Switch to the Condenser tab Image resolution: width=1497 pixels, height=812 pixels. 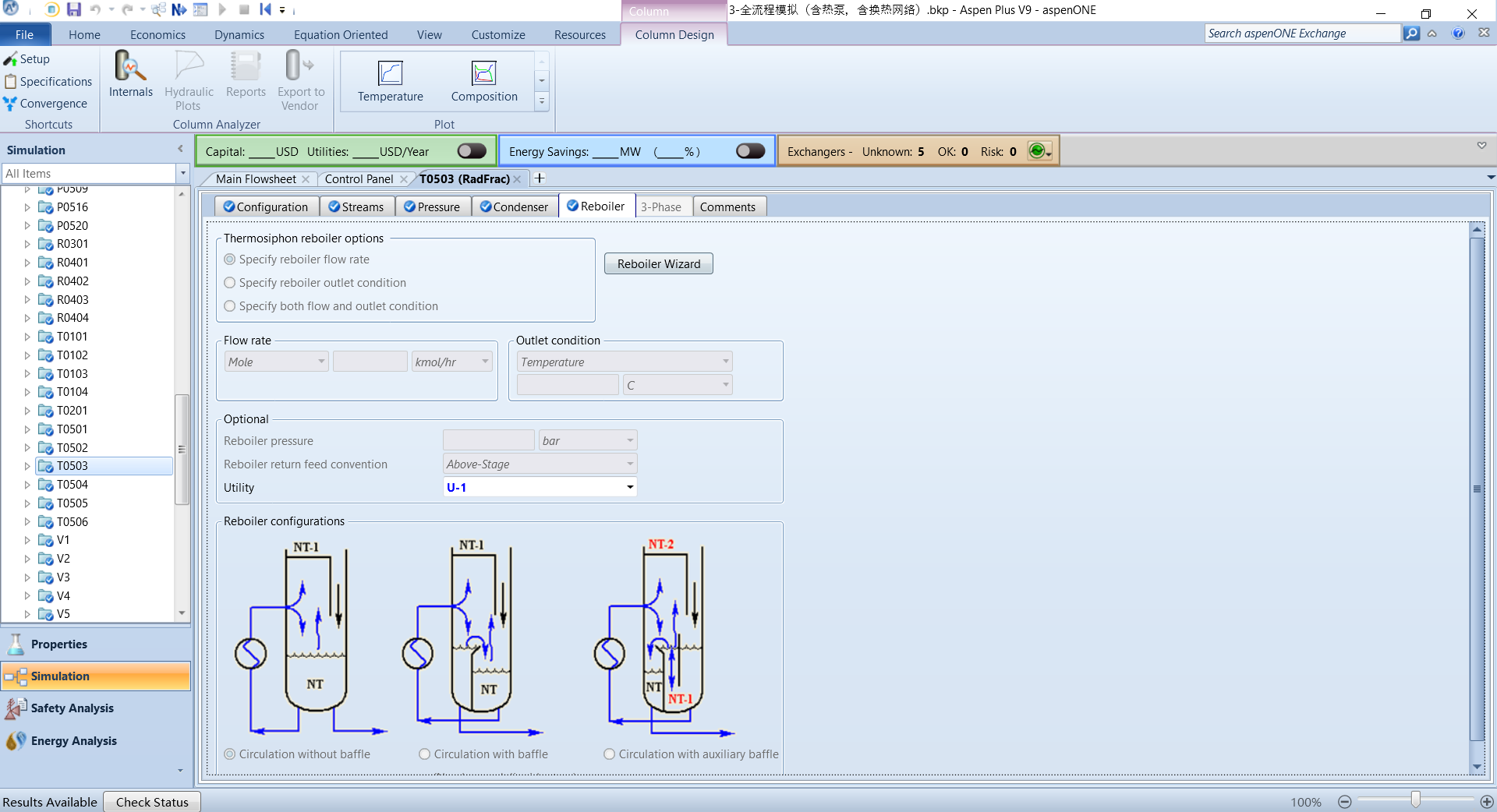click(514, 207)
